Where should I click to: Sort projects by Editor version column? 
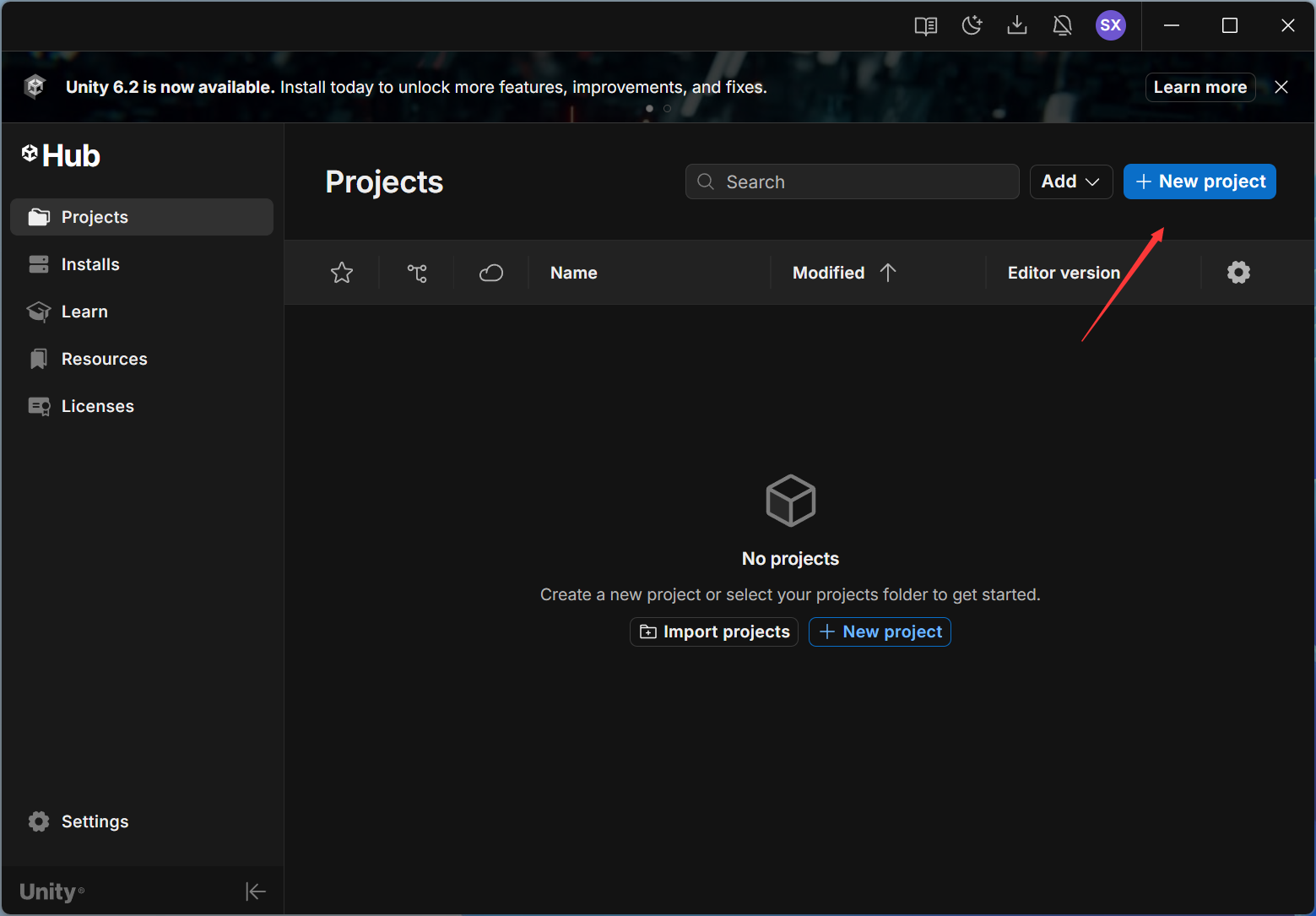[1064, 273]
